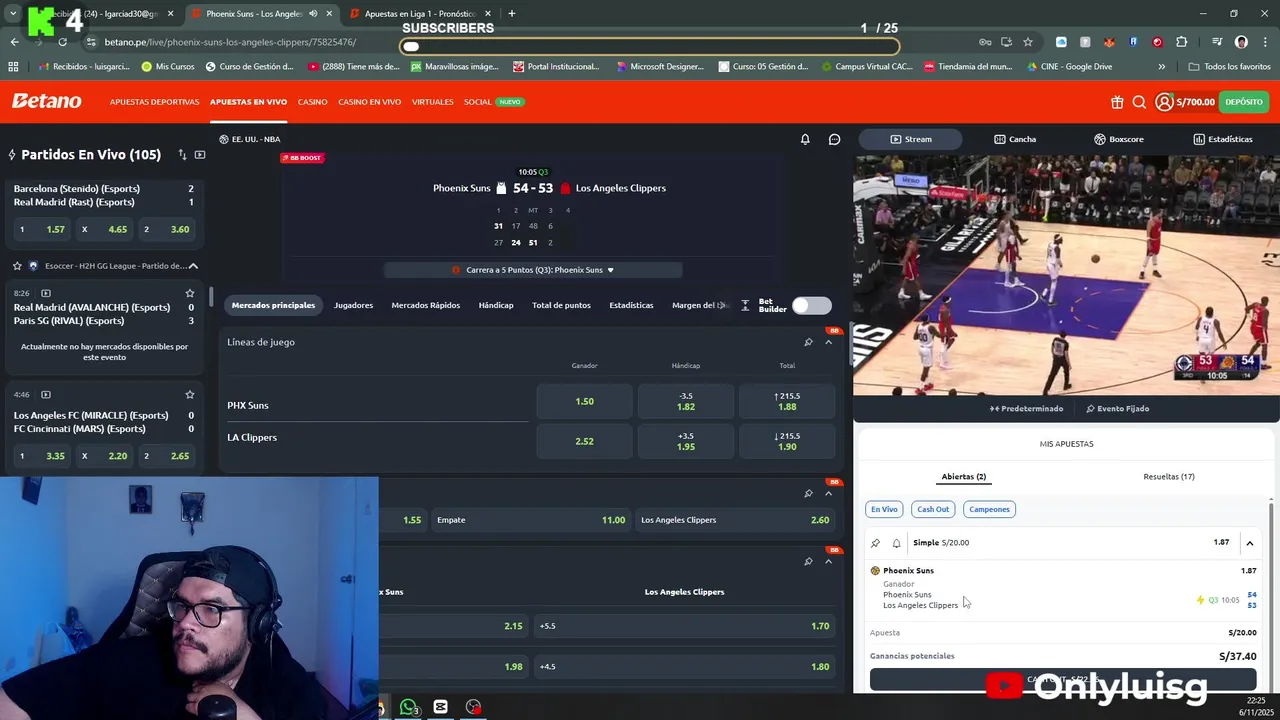Viewport: 1280px width, 720px height.
Task: Click the stream filter icon beside Partidos En Vivo
Action: (x=200, y=155)
